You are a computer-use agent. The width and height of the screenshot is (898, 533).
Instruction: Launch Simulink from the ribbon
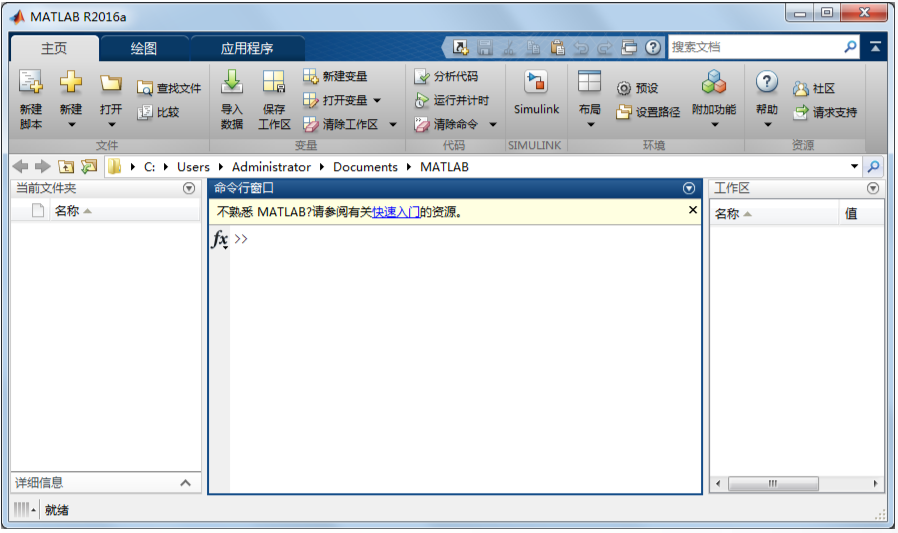tap(536, 93)
